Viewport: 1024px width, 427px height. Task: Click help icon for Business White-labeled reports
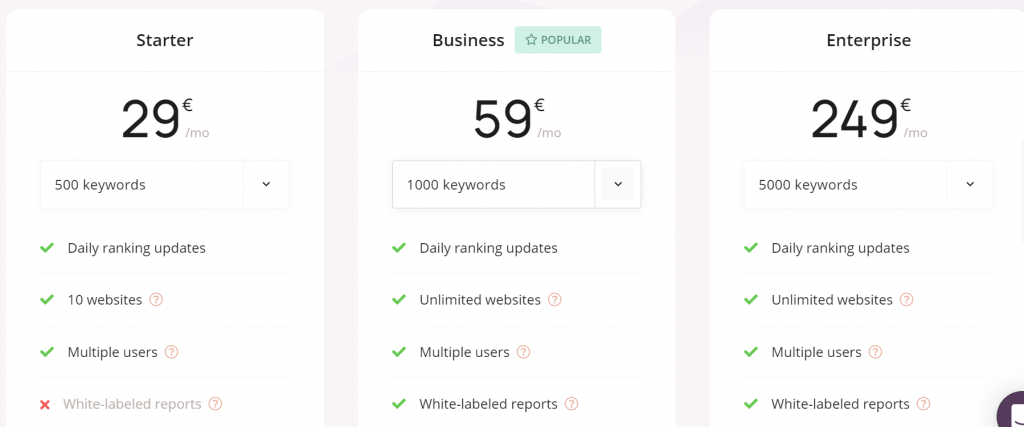point(571,404)
